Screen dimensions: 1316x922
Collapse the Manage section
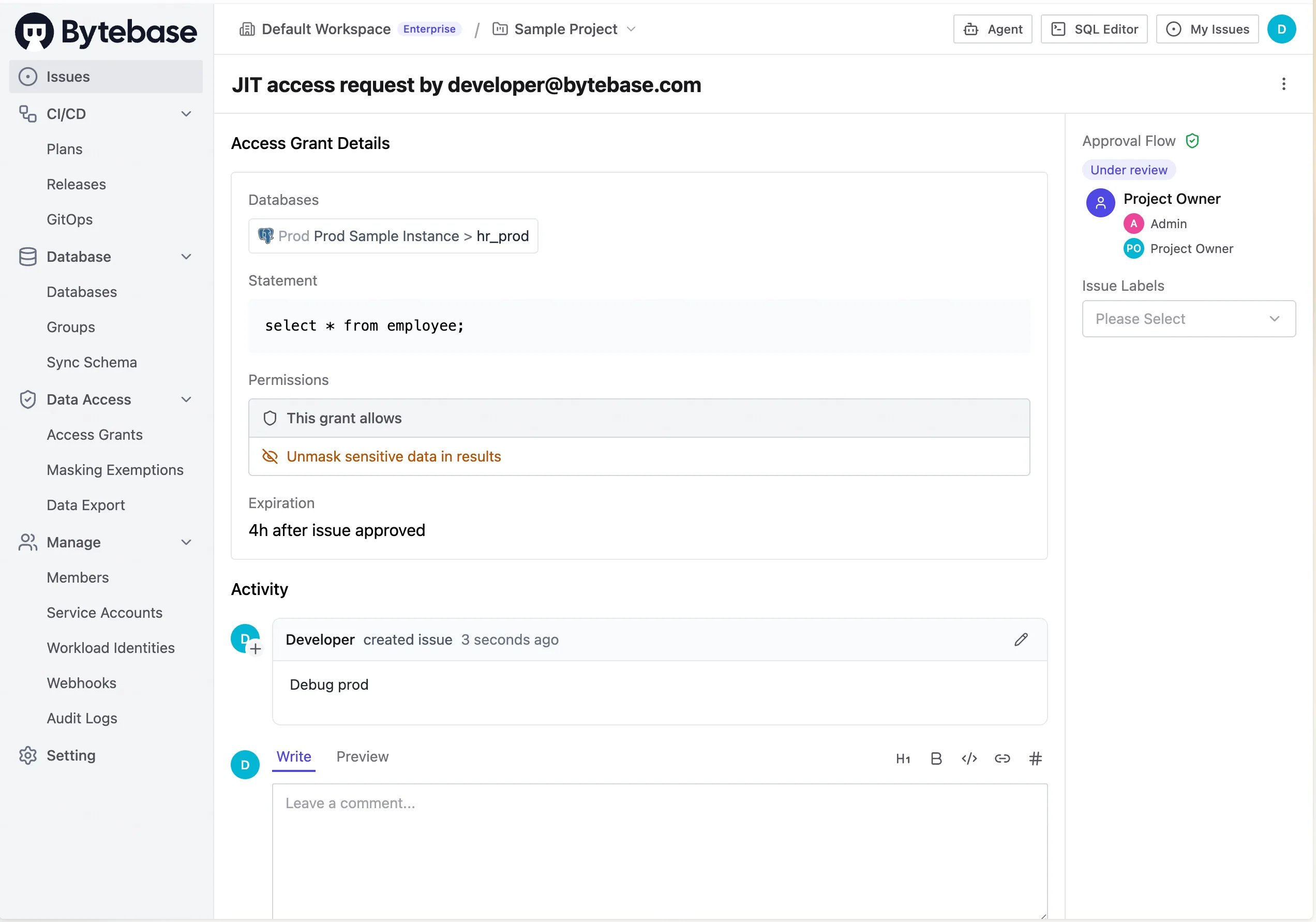[186, 542]
